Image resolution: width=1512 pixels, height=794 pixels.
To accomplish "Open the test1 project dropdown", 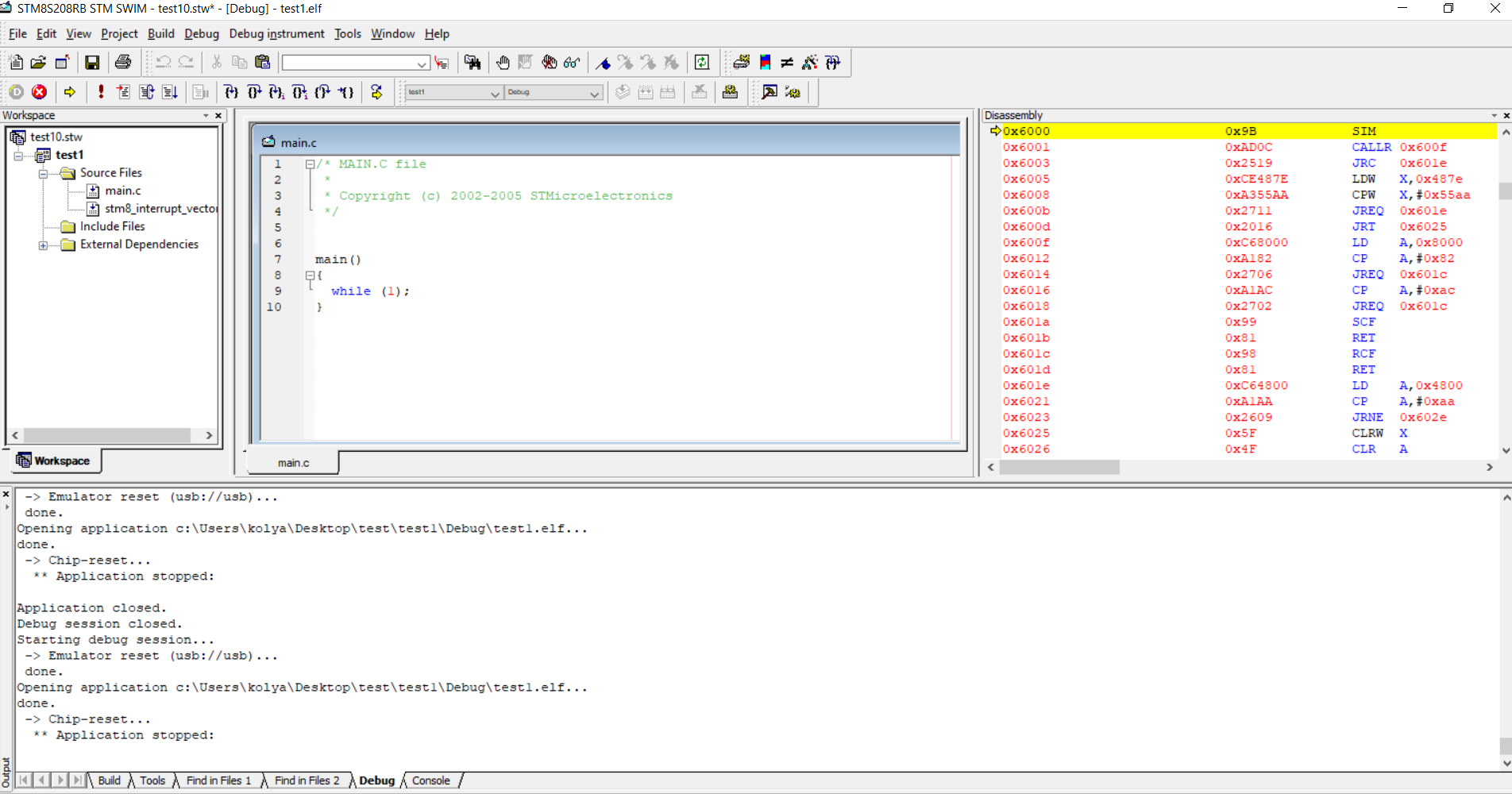I will pos(495,94).
